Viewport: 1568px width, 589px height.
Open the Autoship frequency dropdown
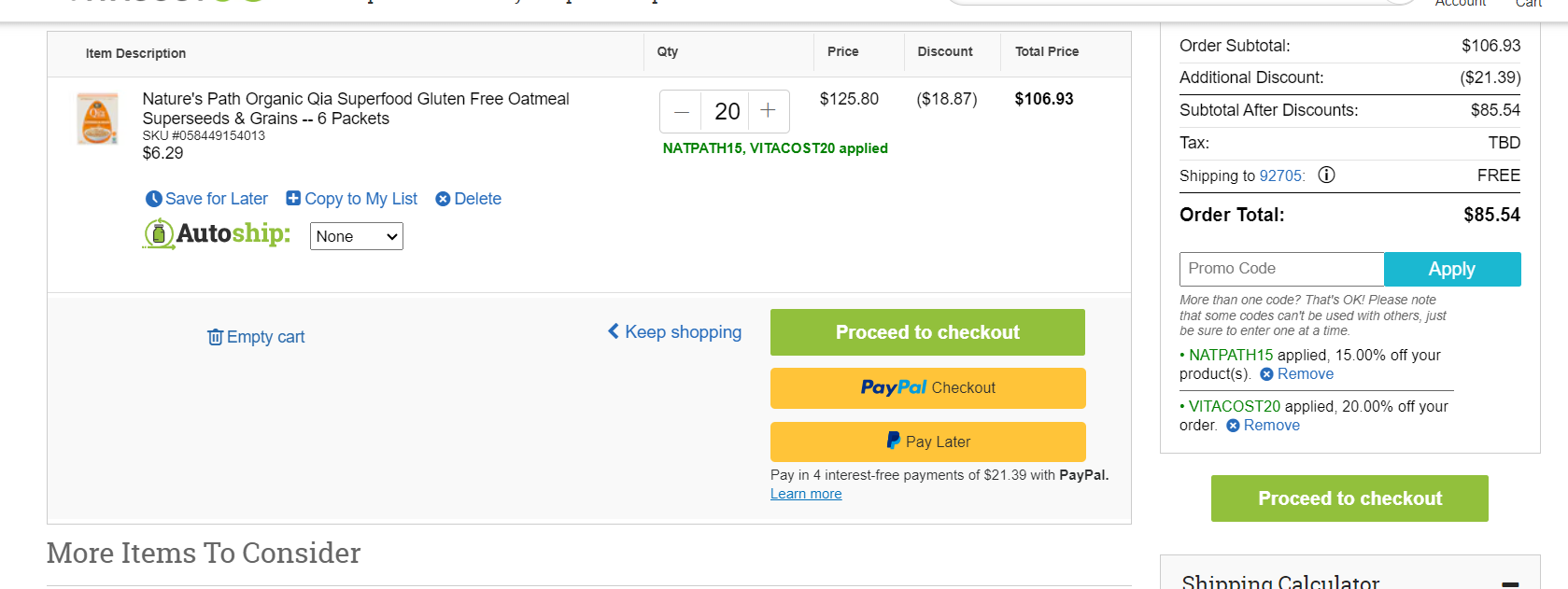click(x=357, y=236)
